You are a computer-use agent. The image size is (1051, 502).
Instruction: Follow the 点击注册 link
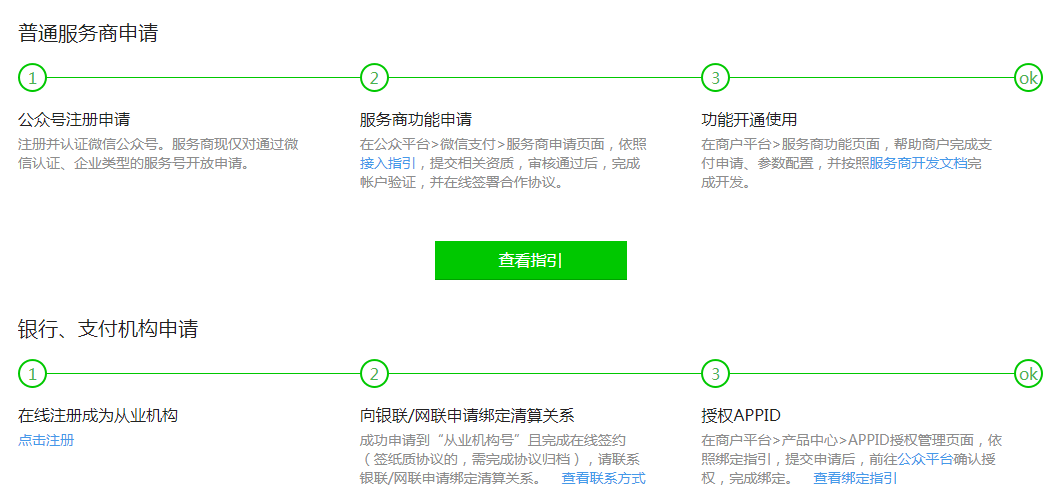pyautogui.click(x=46, y=440)
